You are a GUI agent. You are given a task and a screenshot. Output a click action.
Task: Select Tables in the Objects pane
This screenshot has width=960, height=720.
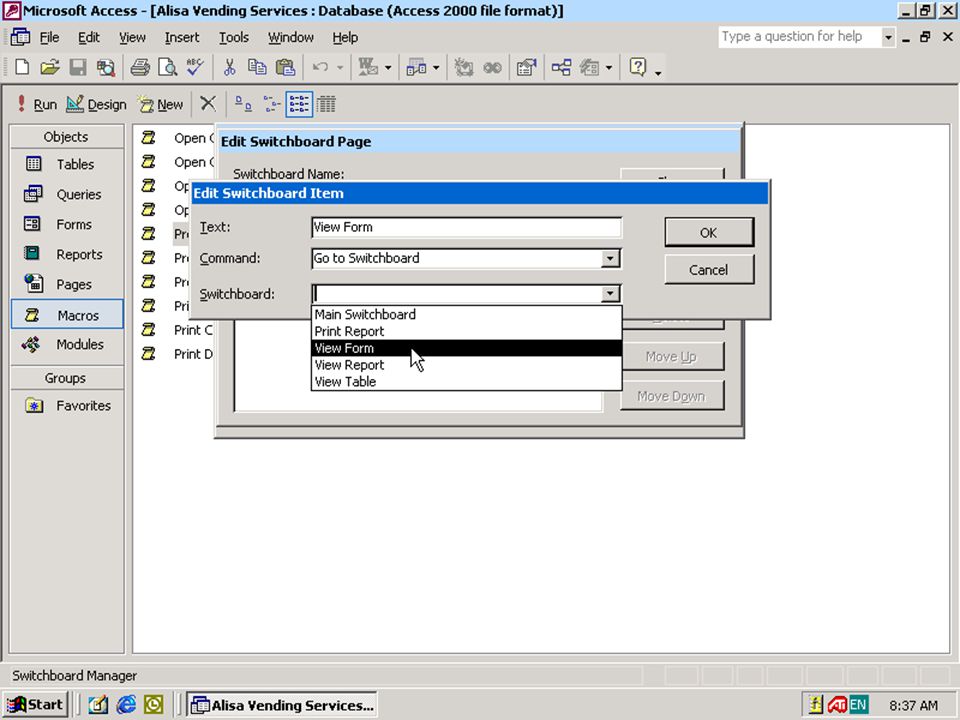66,164
